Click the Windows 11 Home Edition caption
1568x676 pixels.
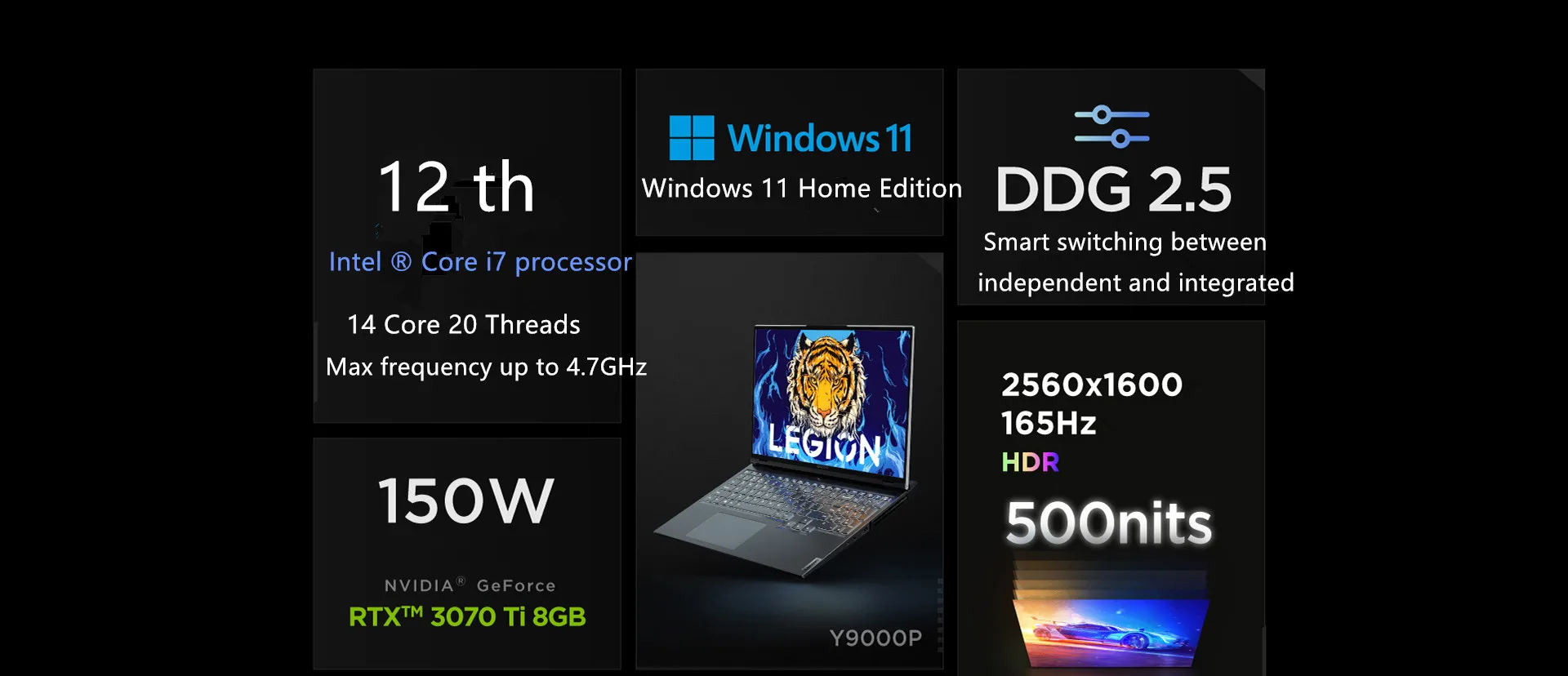[x=802, y=189]
